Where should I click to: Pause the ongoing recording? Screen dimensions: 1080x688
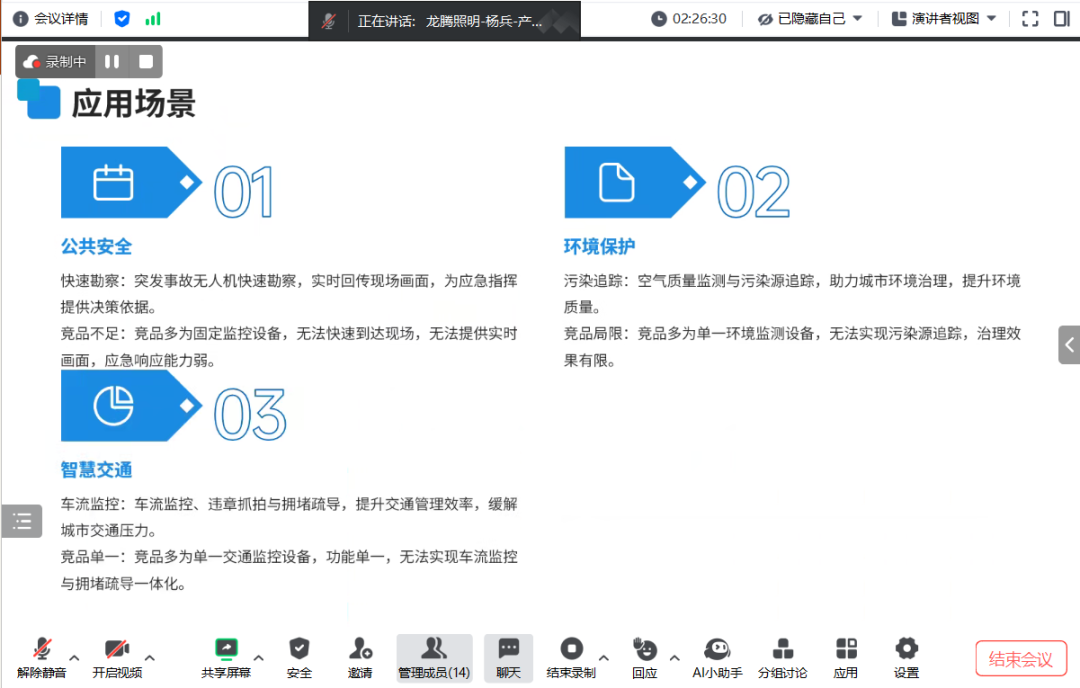pyautogui.click(x=113, y=61)
